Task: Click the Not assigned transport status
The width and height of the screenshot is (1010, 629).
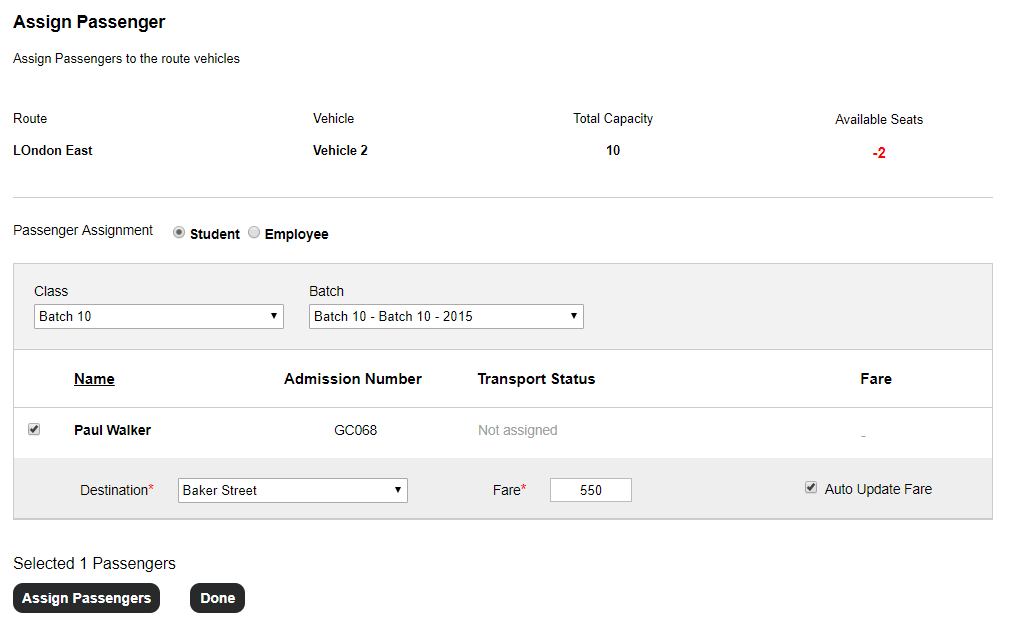Action: (517, 430)
